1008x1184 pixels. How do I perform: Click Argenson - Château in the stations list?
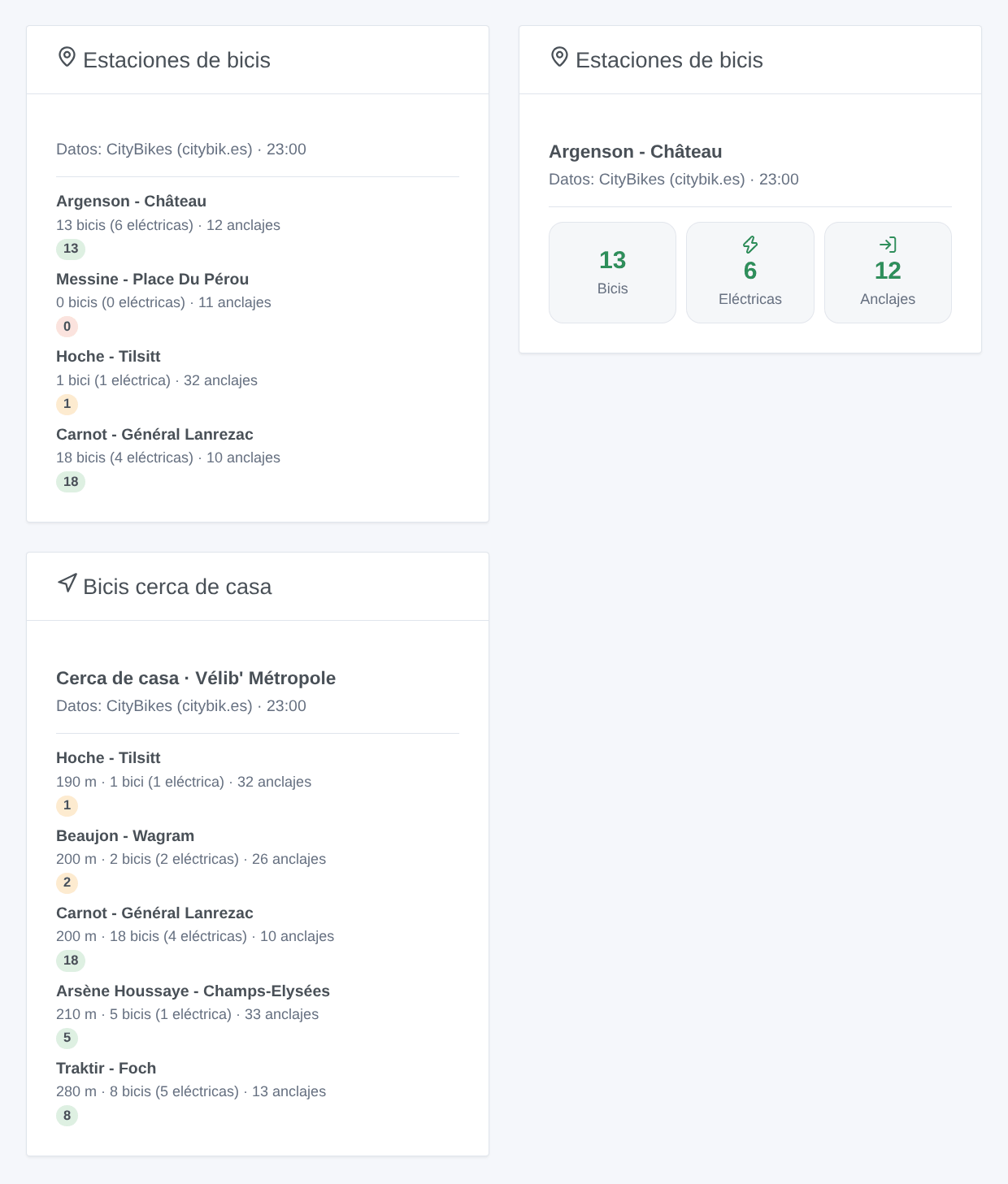pyautogui.click(x=131, y=201)
